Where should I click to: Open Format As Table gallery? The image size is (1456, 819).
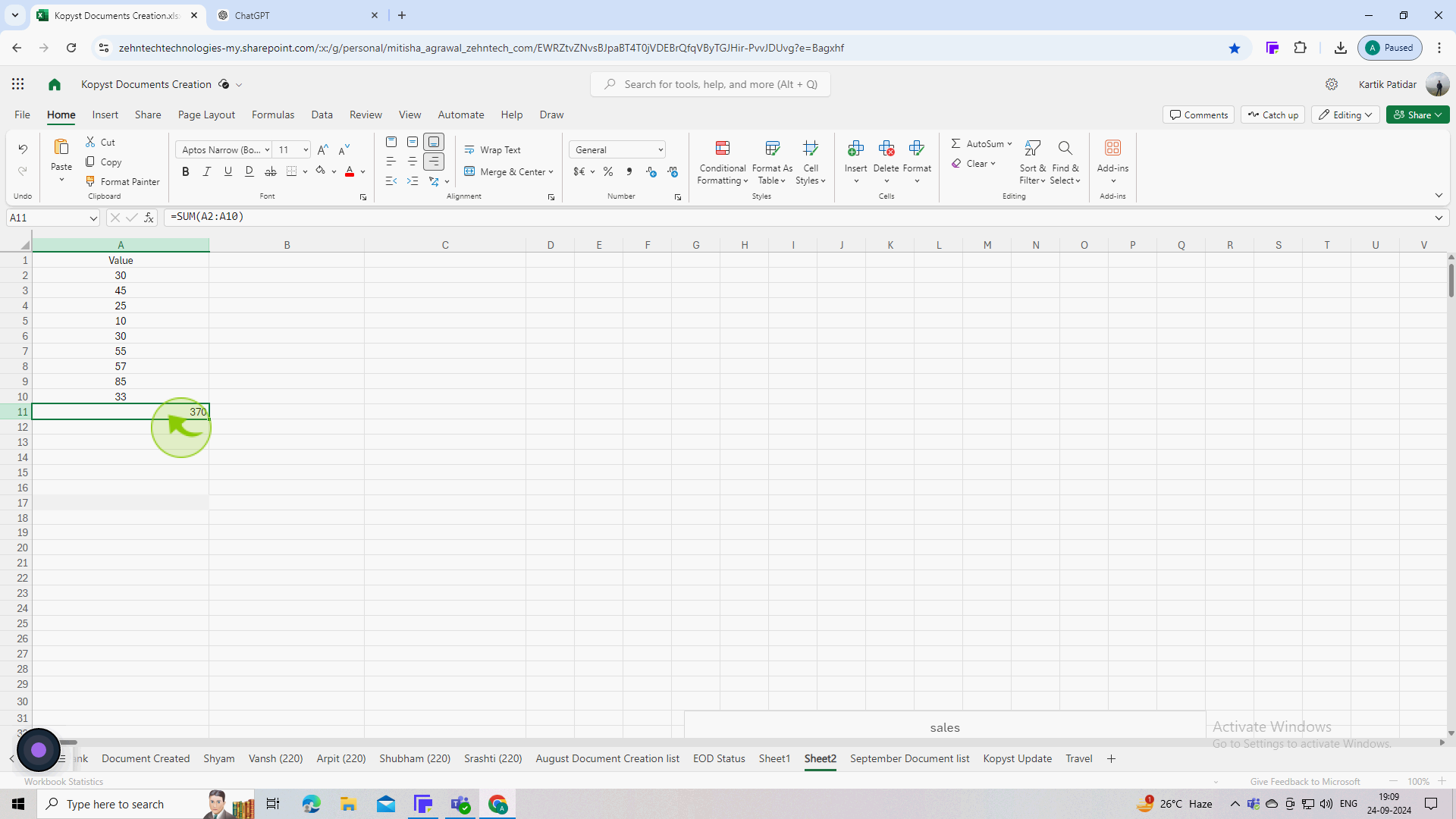[772, 162]
